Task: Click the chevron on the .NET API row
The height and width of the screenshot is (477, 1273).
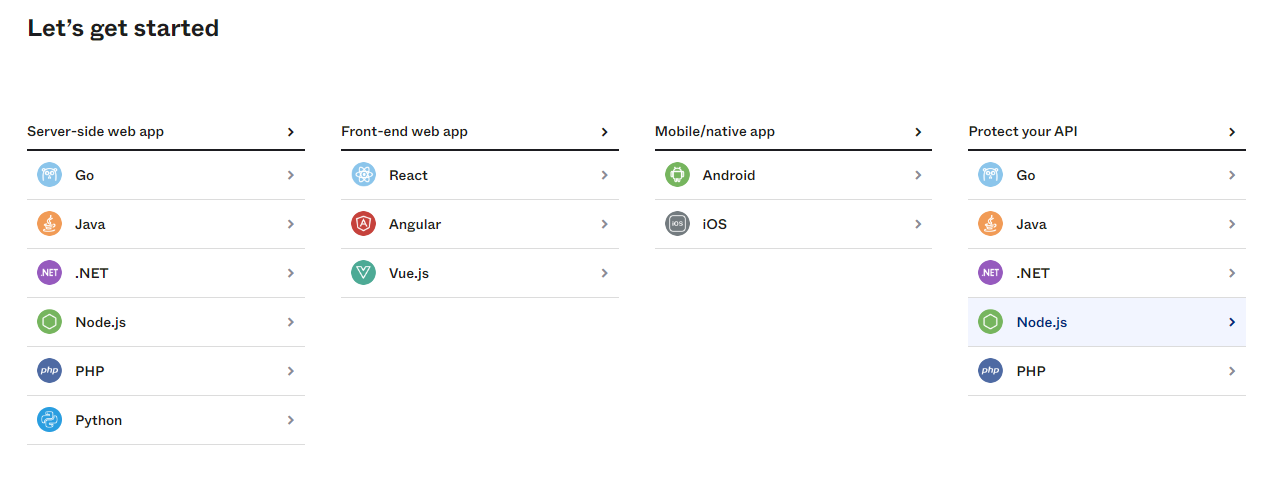Action: click(x=1232, y=273)
